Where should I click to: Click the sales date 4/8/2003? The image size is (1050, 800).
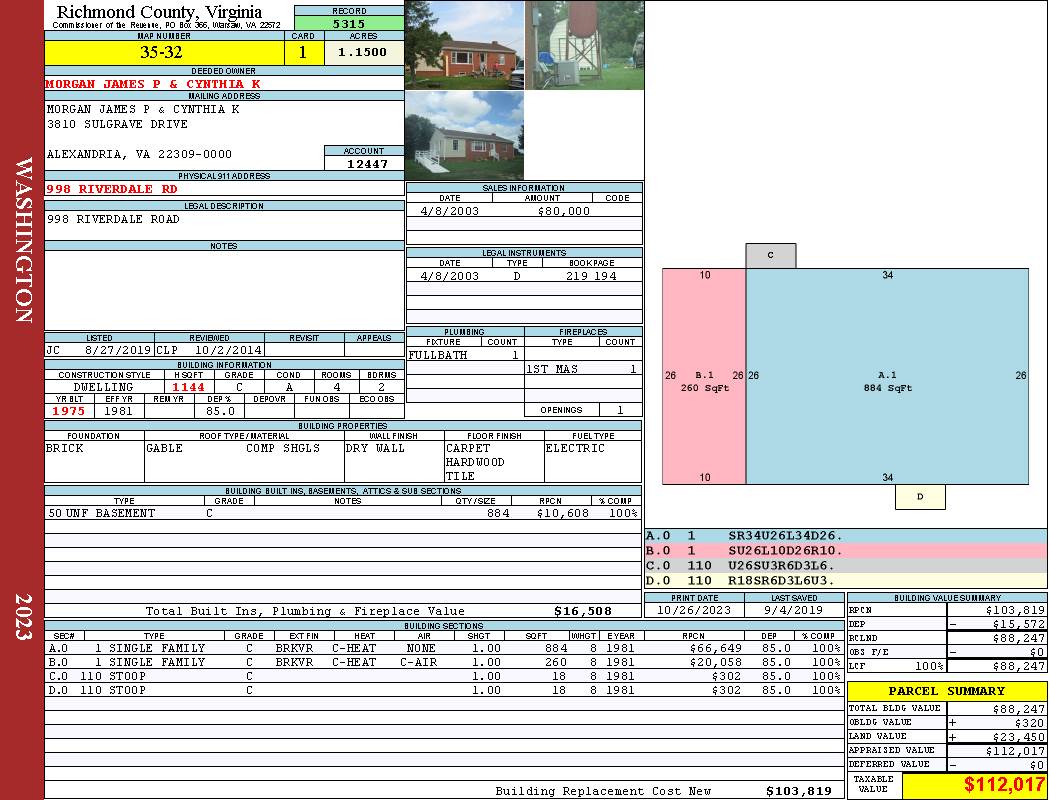tap(449, 211)
